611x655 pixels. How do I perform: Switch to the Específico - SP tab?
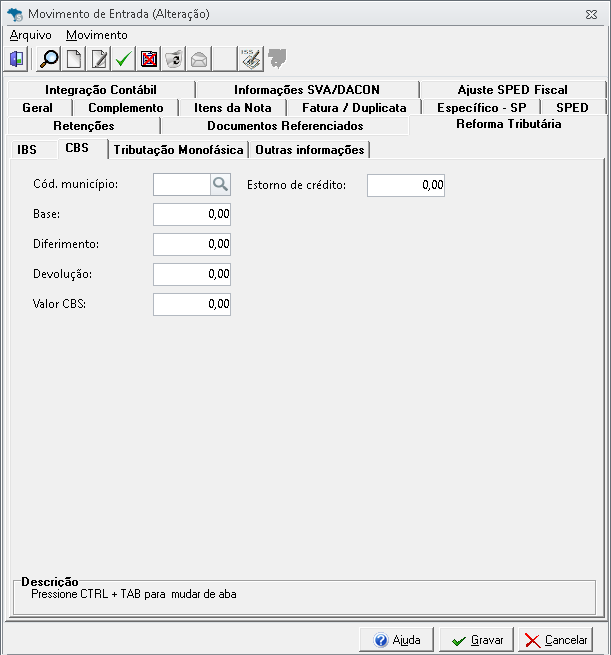click(x=482, y=108)
